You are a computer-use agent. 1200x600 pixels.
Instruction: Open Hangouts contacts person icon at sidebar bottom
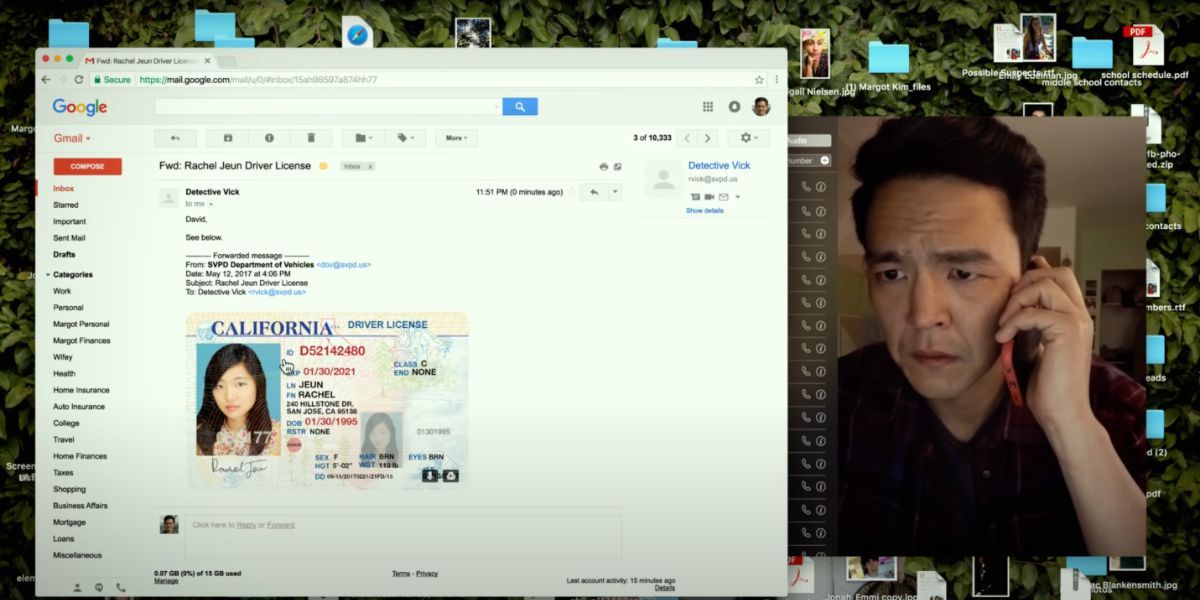[x=78, y=587]
